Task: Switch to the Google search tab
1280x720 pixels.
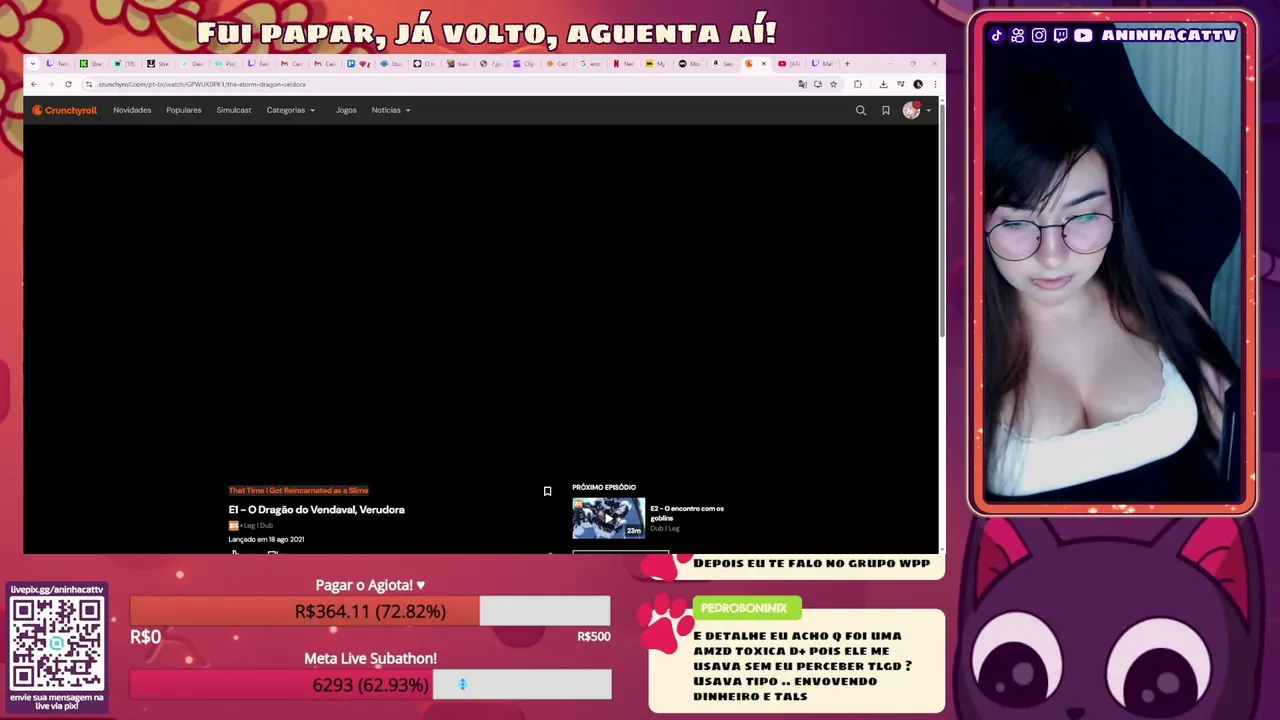Action: 592,64
